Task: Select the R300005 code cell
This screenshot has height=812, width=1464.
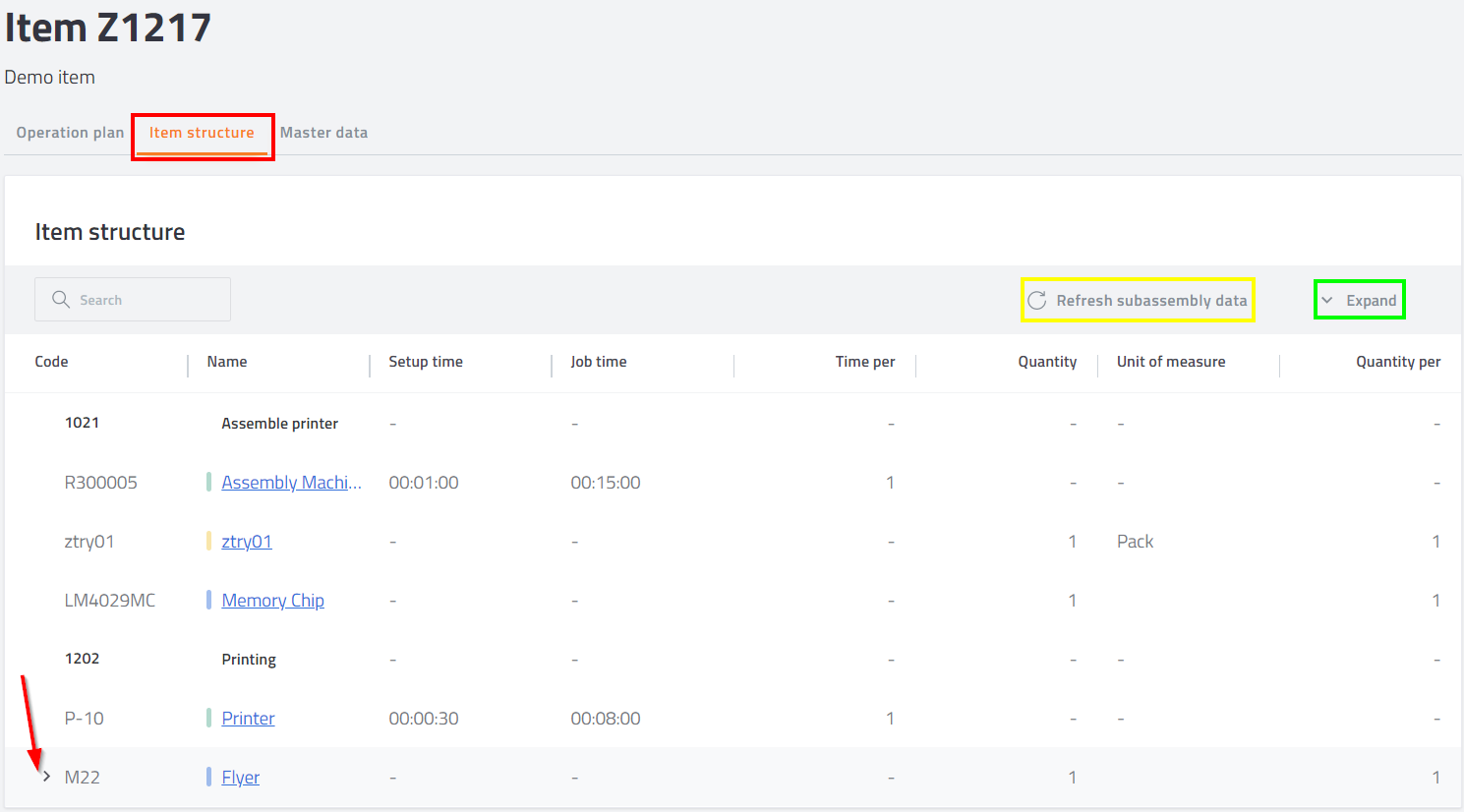Action: pos(100,483)
